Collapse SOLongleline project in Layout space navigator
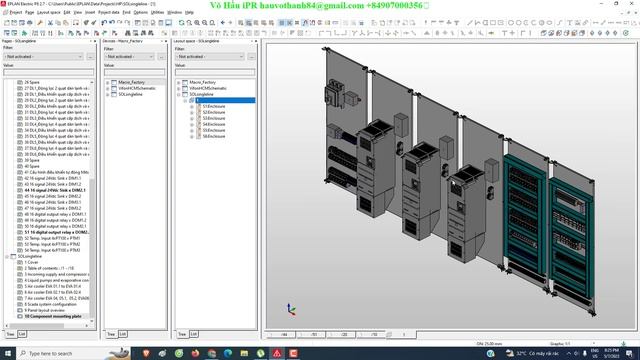Image resolution: width=640 pixels, height=360 pixels. pos(179,94)
